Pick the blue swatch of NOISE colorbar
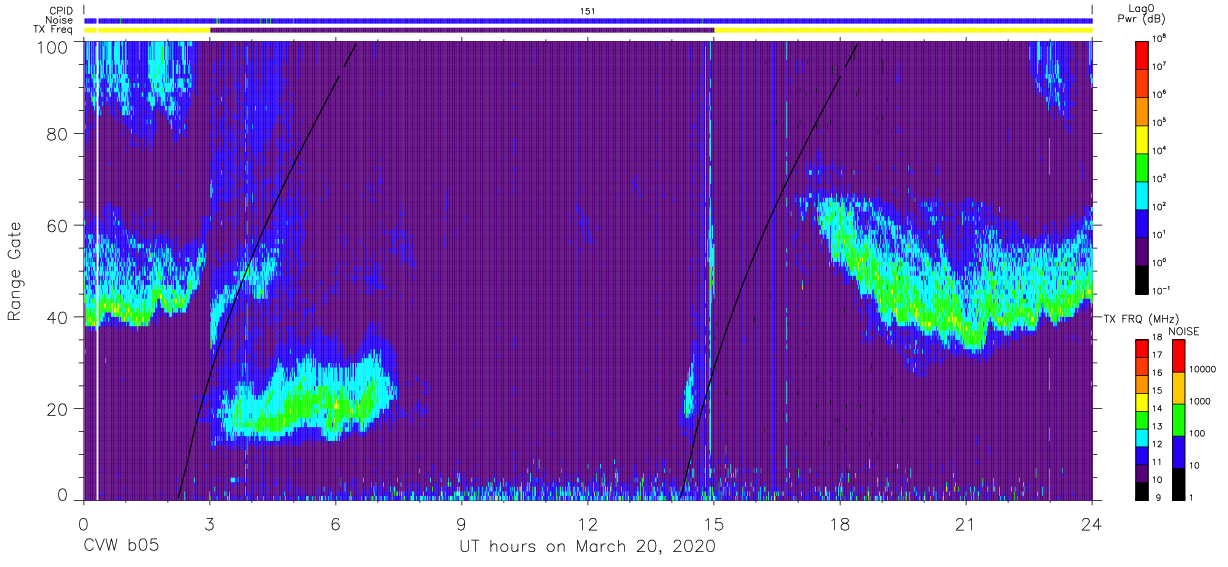 1178,452
